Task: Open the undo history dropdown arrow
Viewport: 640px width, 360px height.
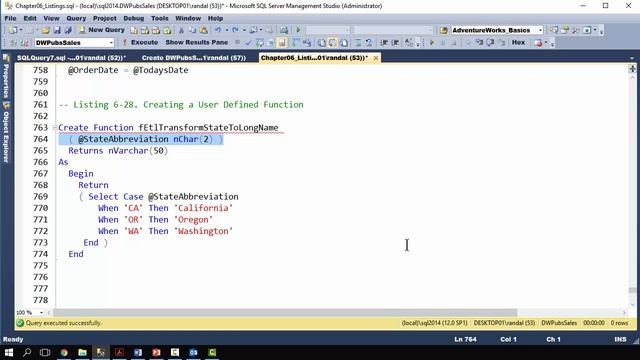Action: (x=227, y=30)
